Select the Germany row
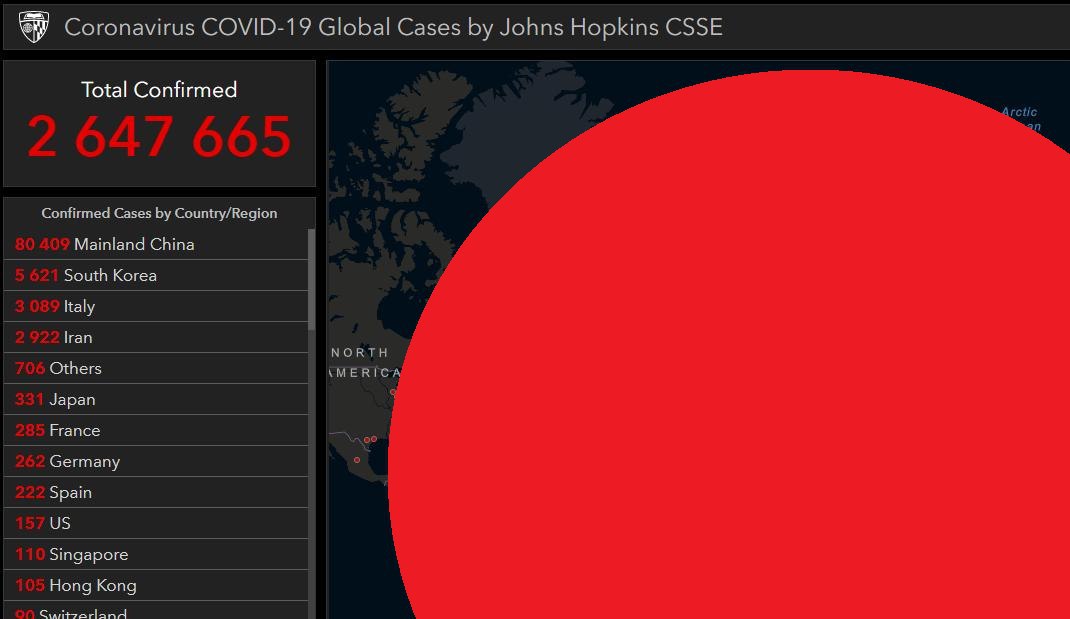The height and width of the screenshot is (619, 1070). 156,461
